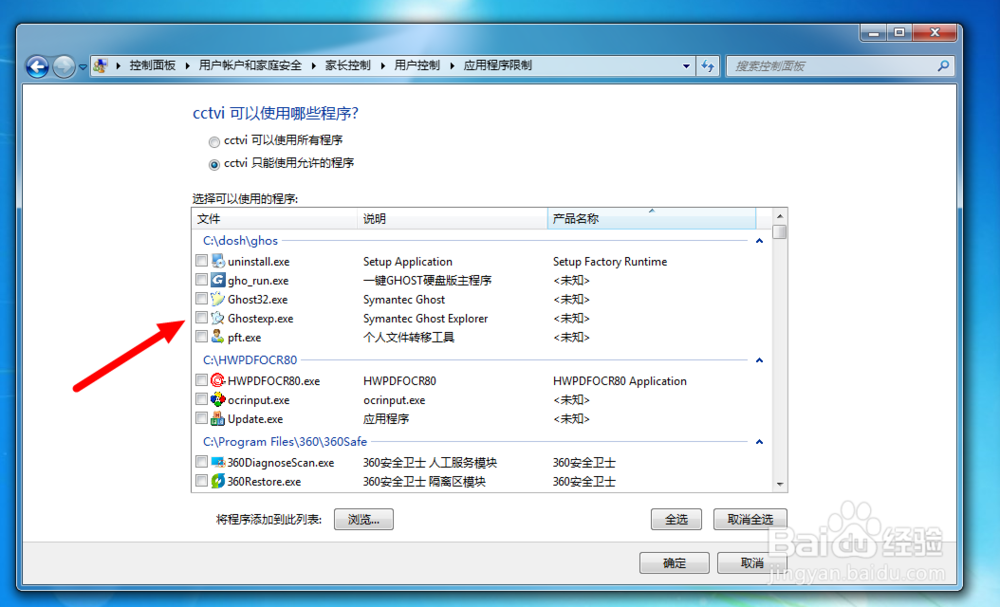Select 控制面板 breadcrumb

152,65
